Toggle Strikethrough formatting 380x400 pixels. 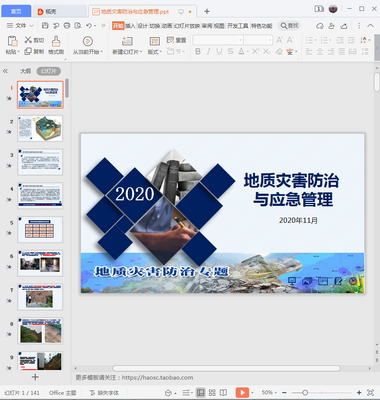[x=230, y=52]
